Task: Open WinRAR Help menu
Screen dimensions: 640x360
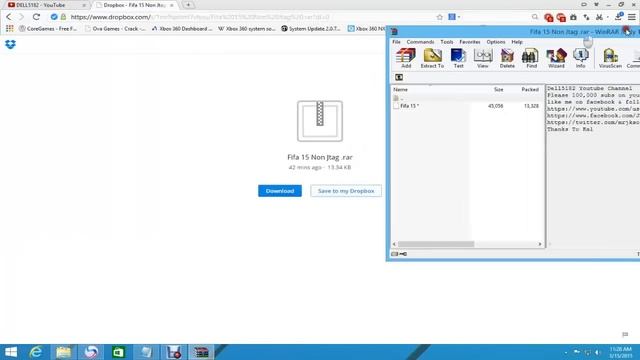Action: [x=517, y=42]
